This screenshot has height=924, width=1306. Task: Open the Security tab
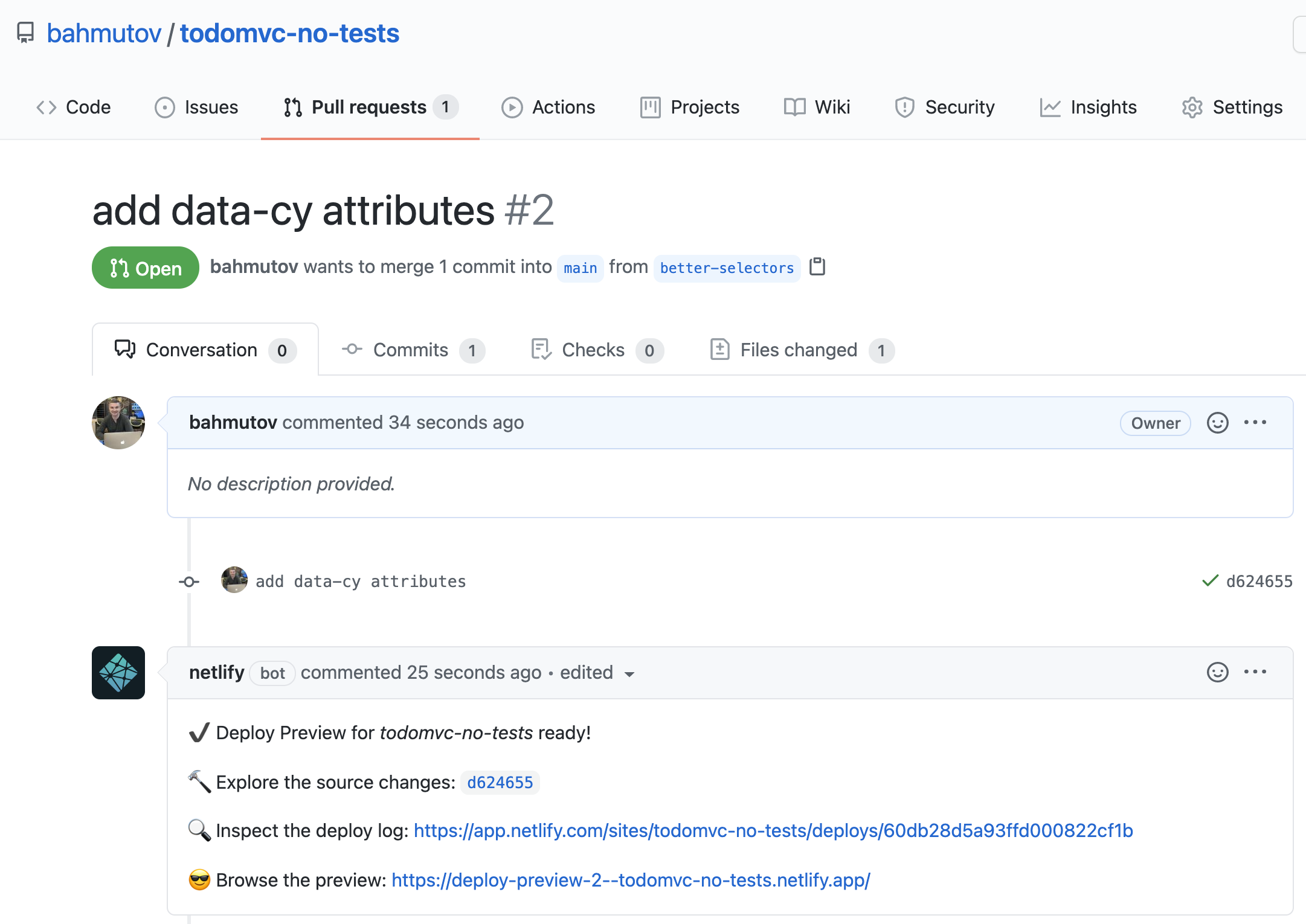click(945, 107)
